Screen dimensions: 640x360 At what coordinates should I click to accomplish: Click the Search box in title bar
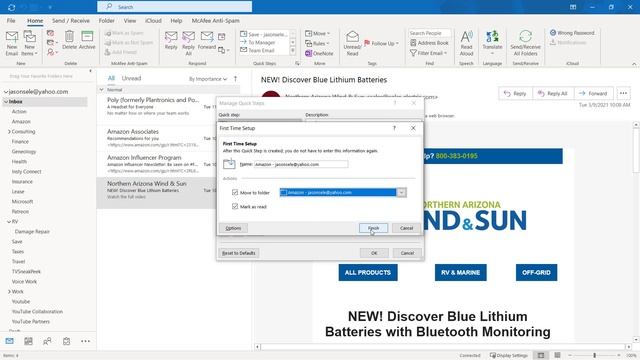click(174, 7)
